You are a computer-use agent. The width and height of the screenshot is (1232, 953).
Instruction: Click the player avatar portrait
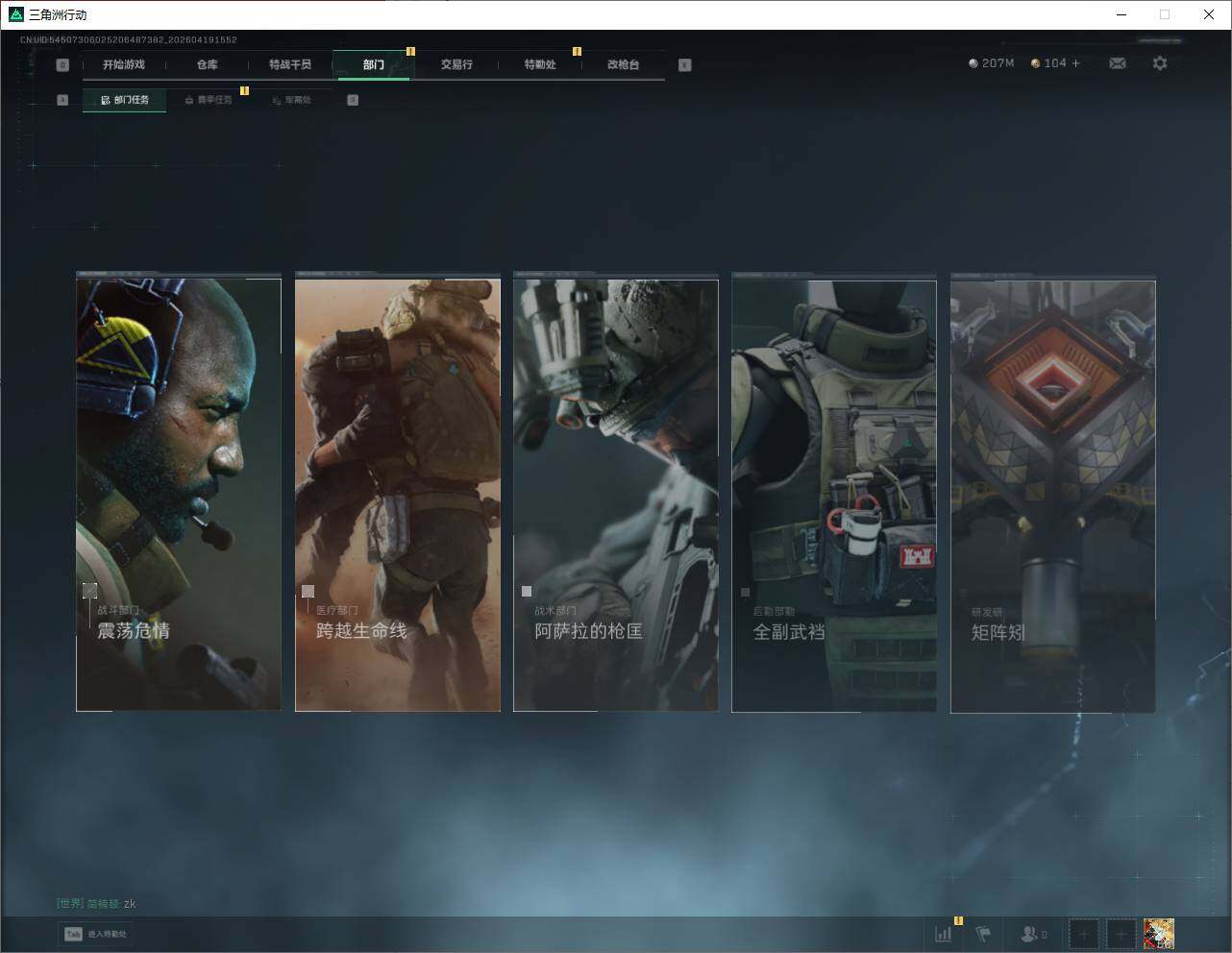[1159, 933]
